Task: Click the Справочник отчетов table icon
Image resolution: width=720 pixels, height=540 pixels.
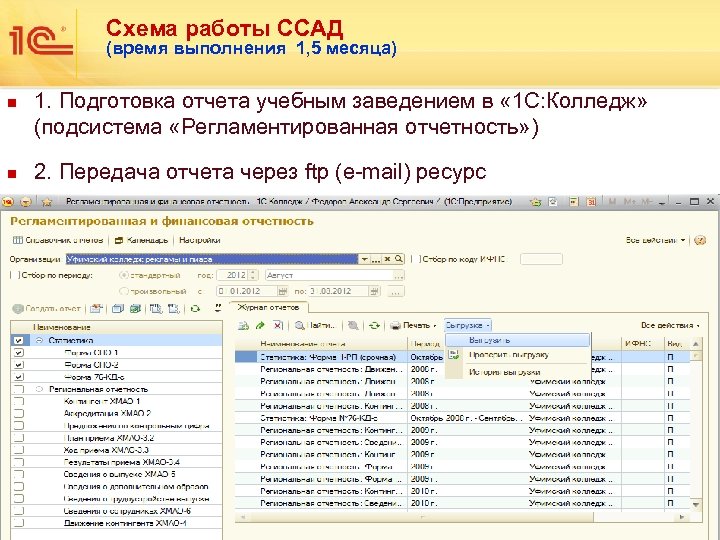Action: 18,240
